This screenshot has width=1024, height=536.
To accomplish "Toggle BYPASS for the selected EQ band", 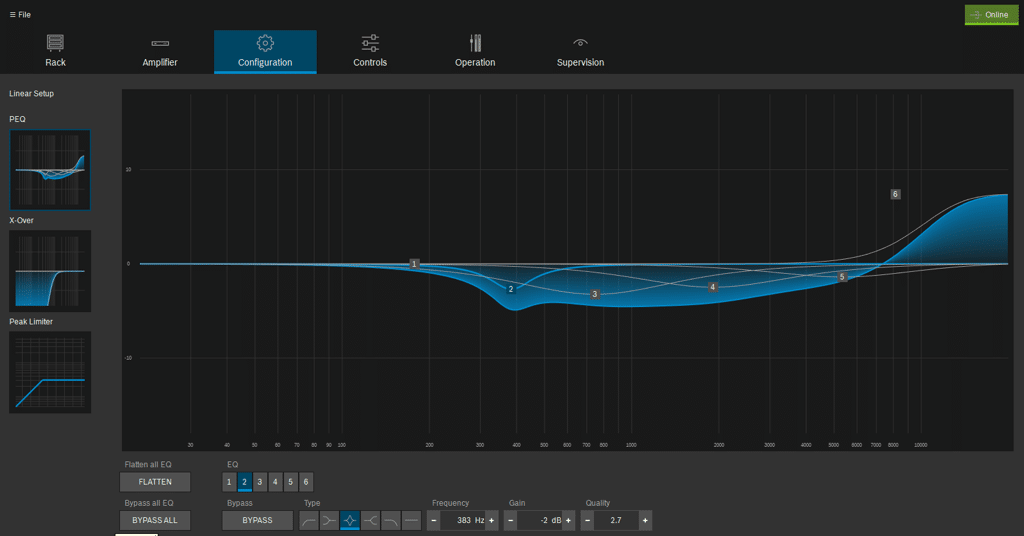I will pyautogui.click(x=257, y=521).
